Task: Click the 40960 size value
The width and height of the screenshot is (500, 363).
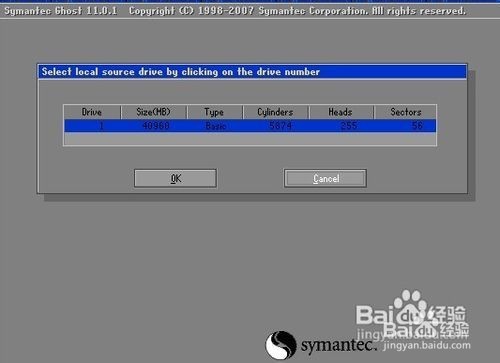Action: [x=156, y=126]
